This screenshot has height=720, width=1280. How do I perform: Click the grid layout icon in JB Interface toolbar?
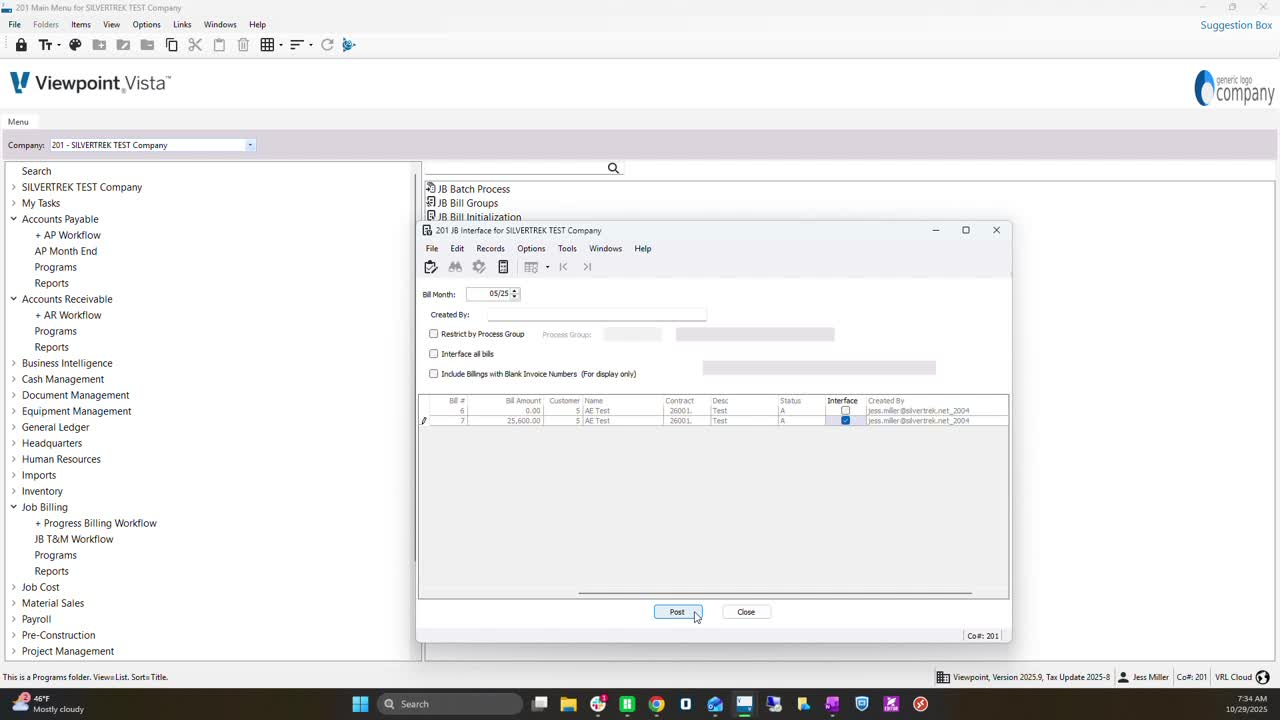531,267
